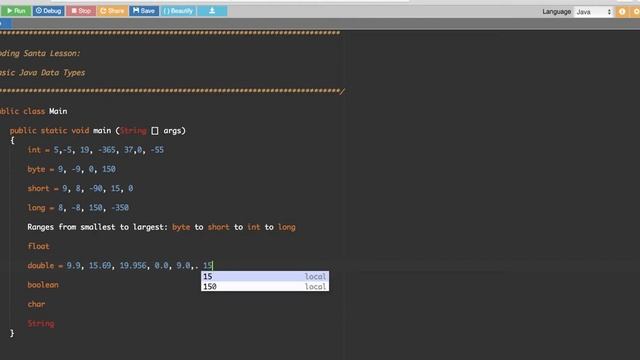
Task: Choose autocomplete suggestion '150'
Action: (x=265, y=286)
